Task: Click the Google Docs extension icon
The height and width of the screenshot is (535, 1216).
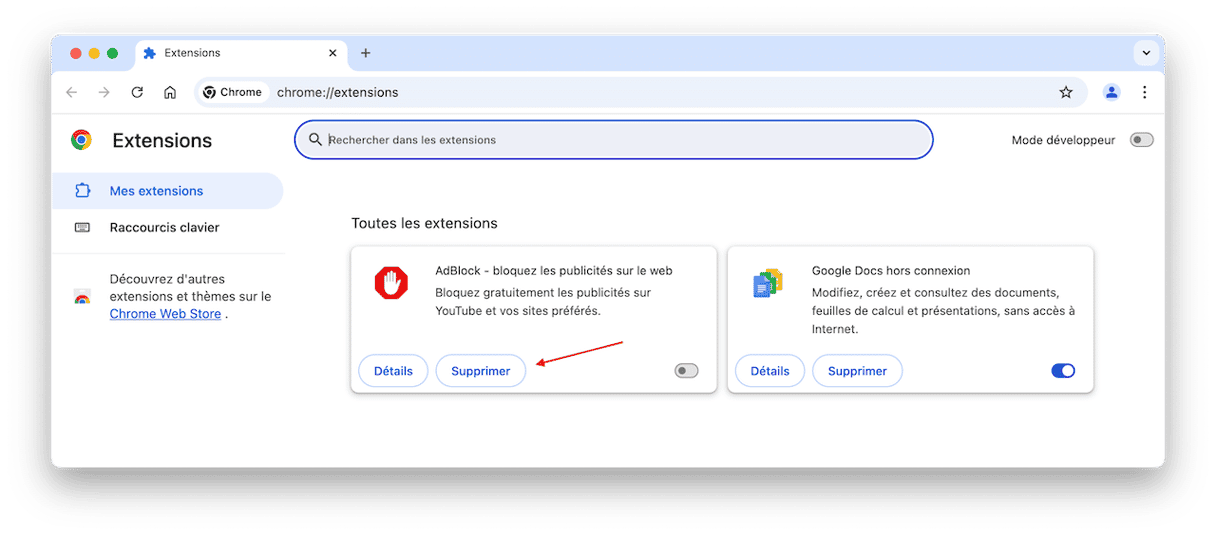Action: pyautogui.click(x=768, y=284)
